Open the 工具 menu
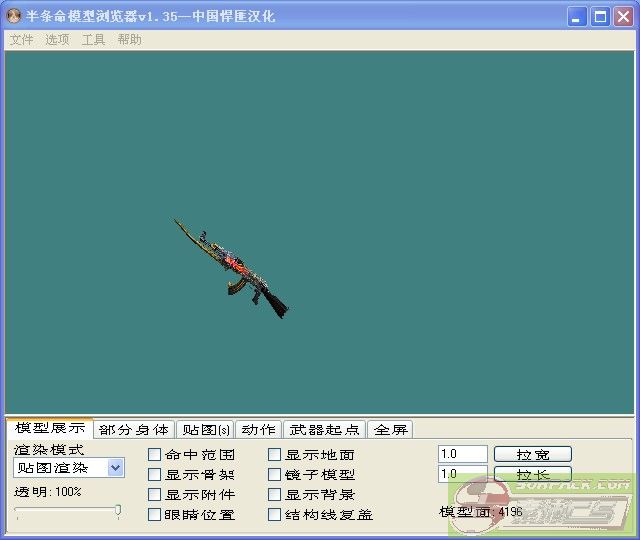 click(93, 40)
